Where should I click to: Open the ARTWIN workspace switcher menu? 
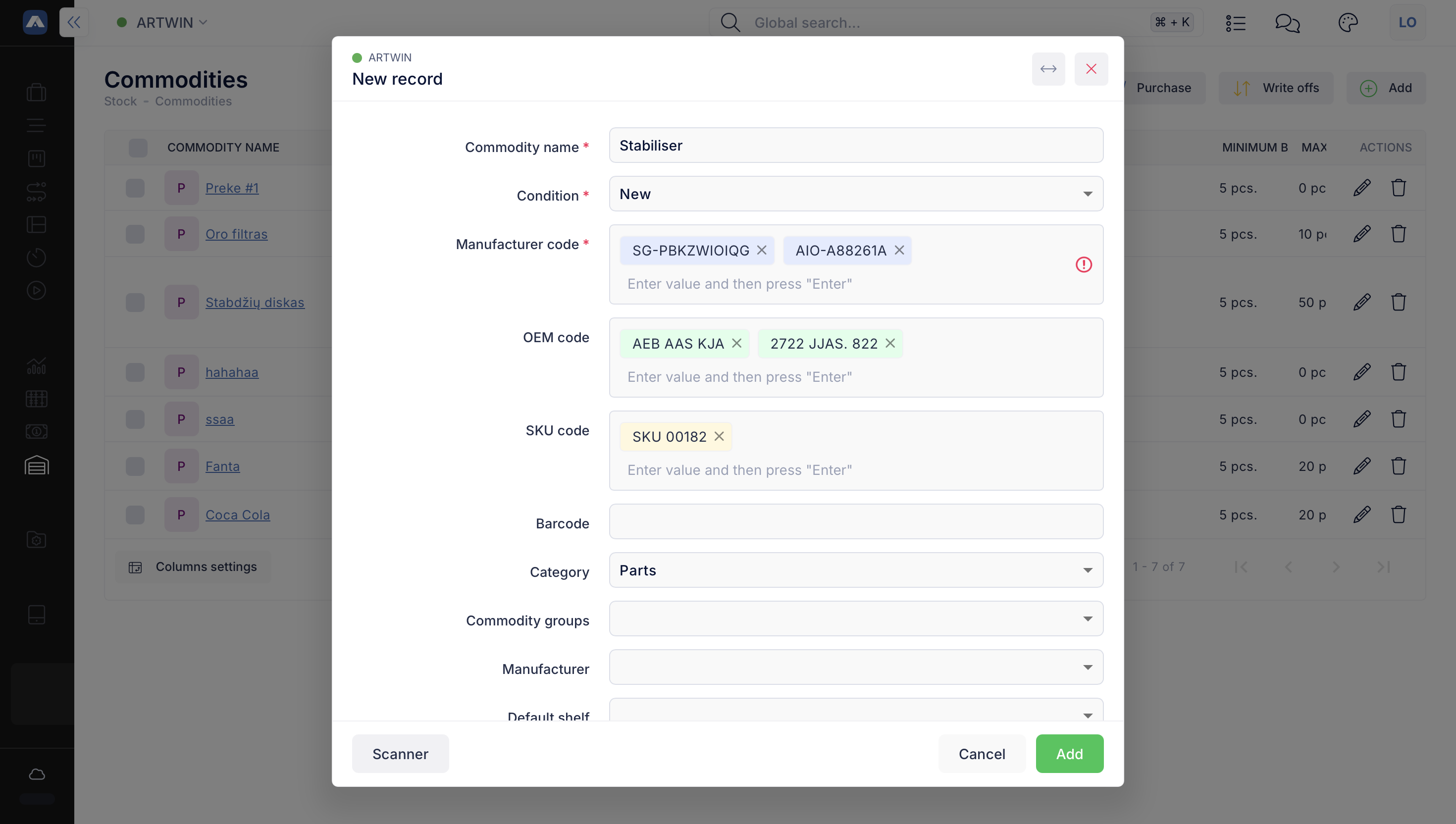[x=163, y=23]
